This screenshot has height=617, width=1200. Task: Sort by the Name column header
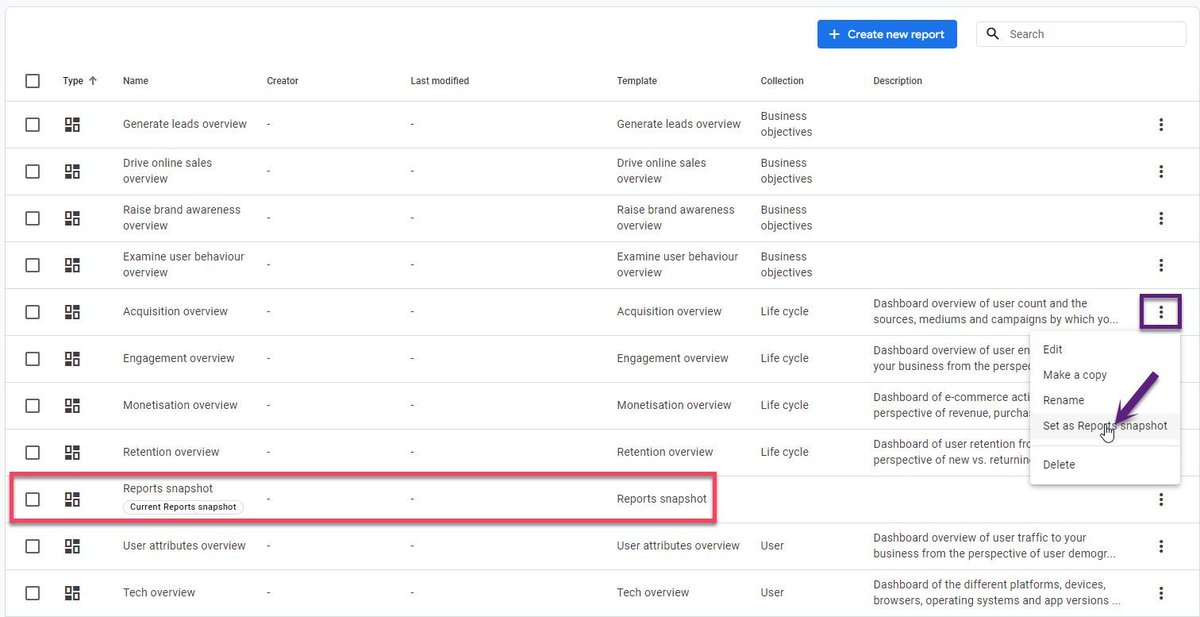[135, 81]
